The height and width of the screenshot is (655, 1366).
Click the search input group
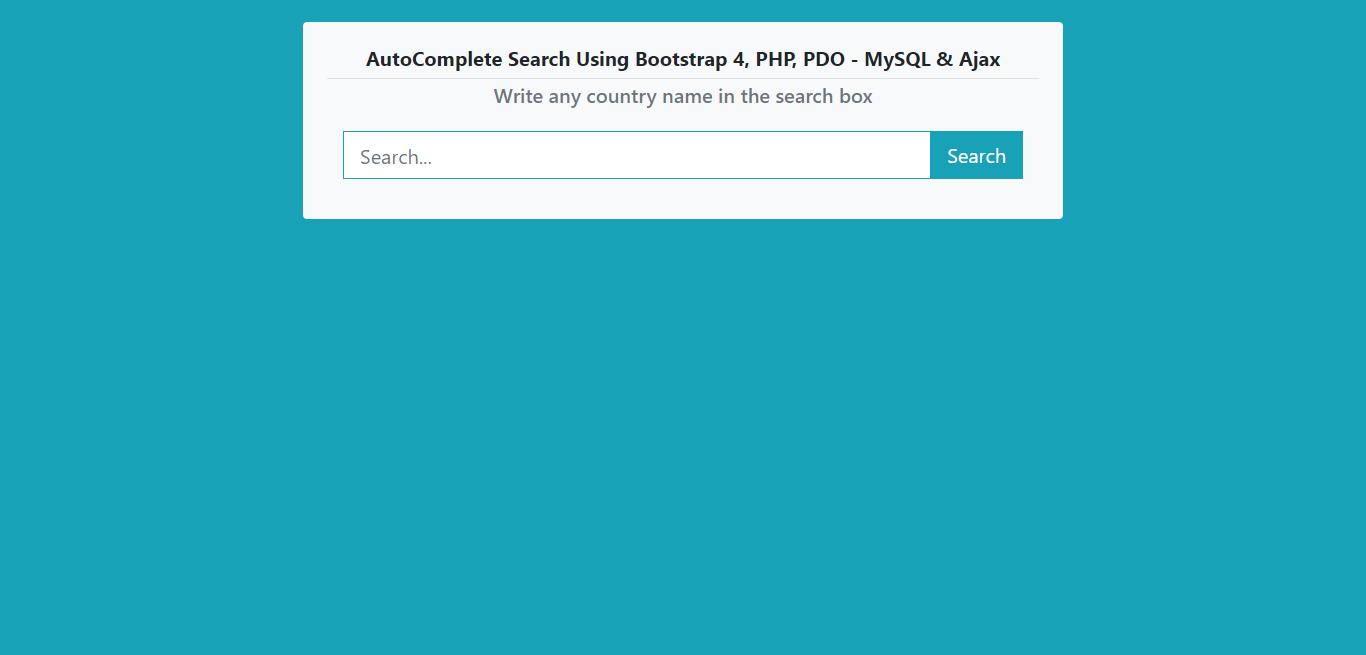tap(683, 155)
